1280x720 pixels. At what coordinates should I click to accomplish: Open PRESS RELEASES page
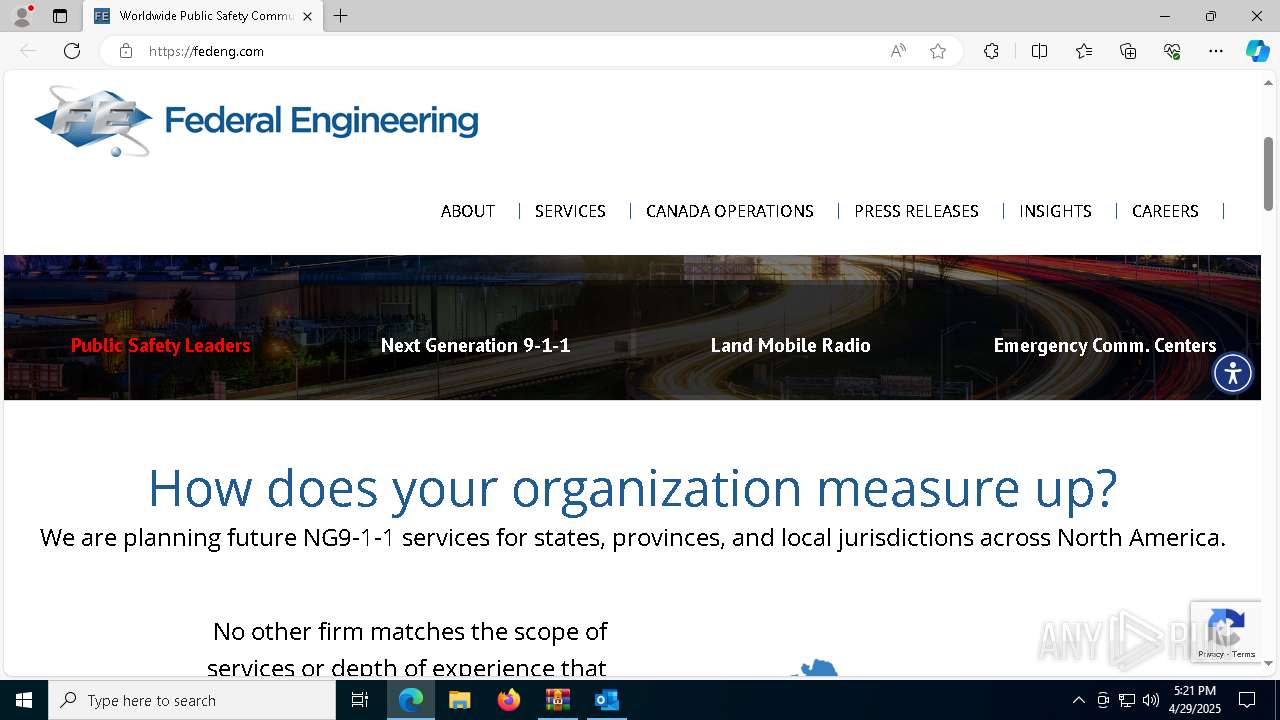[916, 211]
